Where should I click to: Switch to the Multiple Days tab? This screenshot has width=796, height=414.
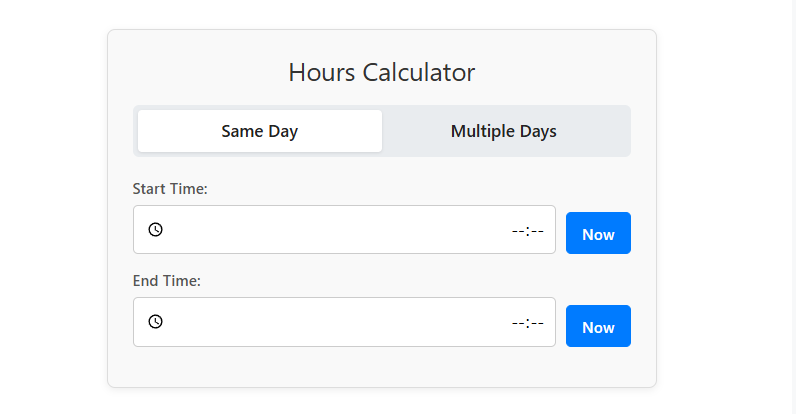tap(503, 131)
